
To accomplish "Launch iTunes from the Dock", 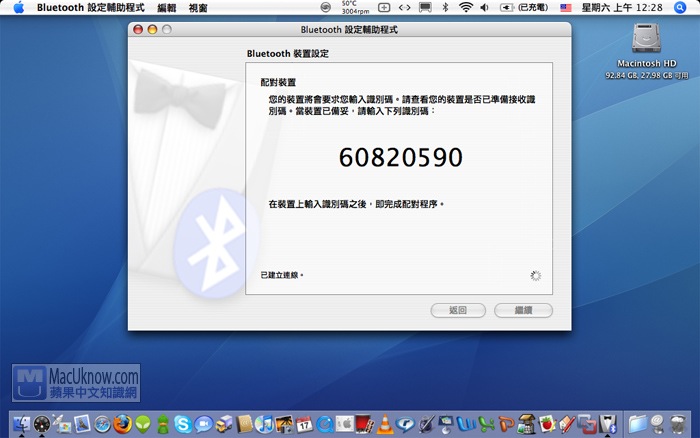I will pyautogui.click(x=264, y=424).
